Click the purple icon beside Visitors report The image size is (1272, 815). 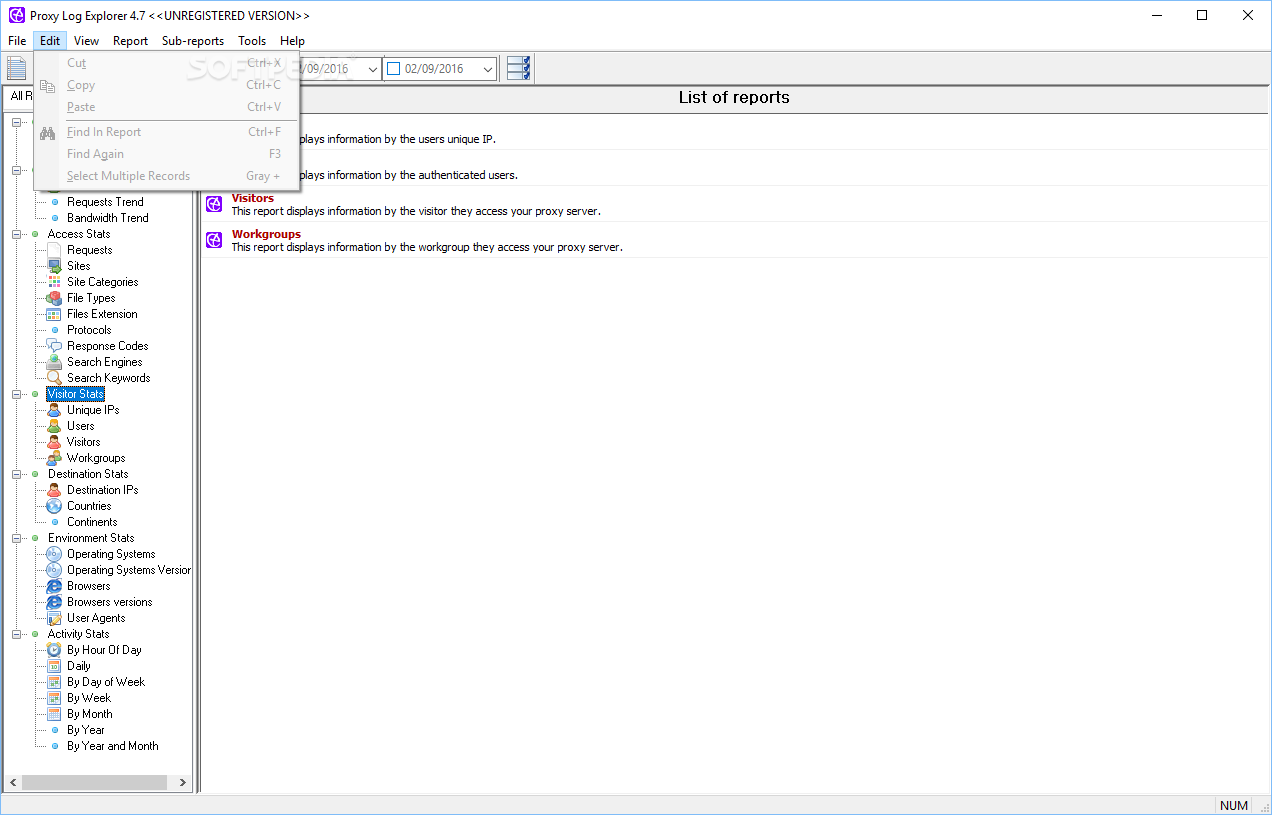coord(214,204)
